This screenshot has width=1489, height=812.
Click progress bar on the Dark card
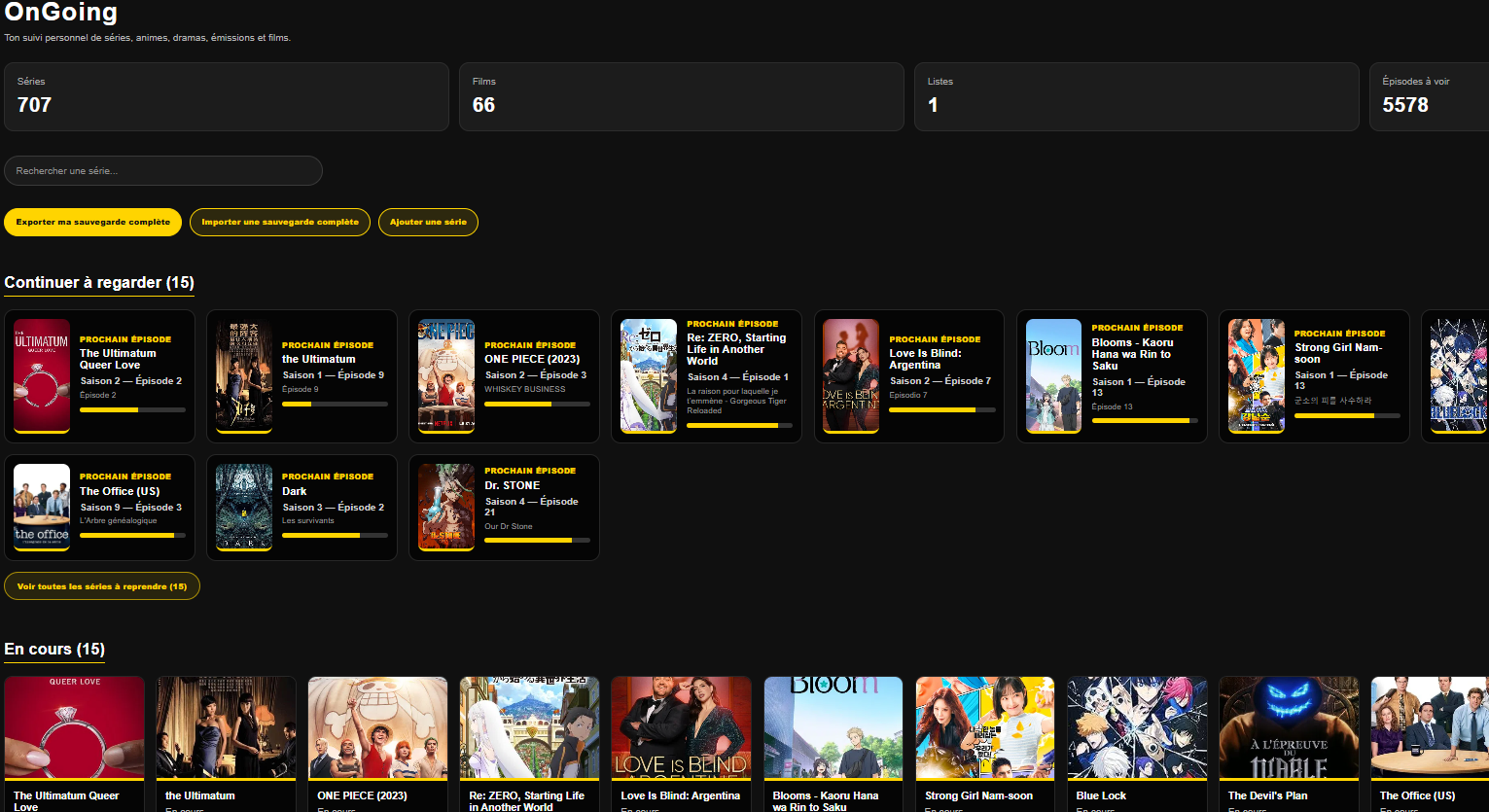pos(335,535)
